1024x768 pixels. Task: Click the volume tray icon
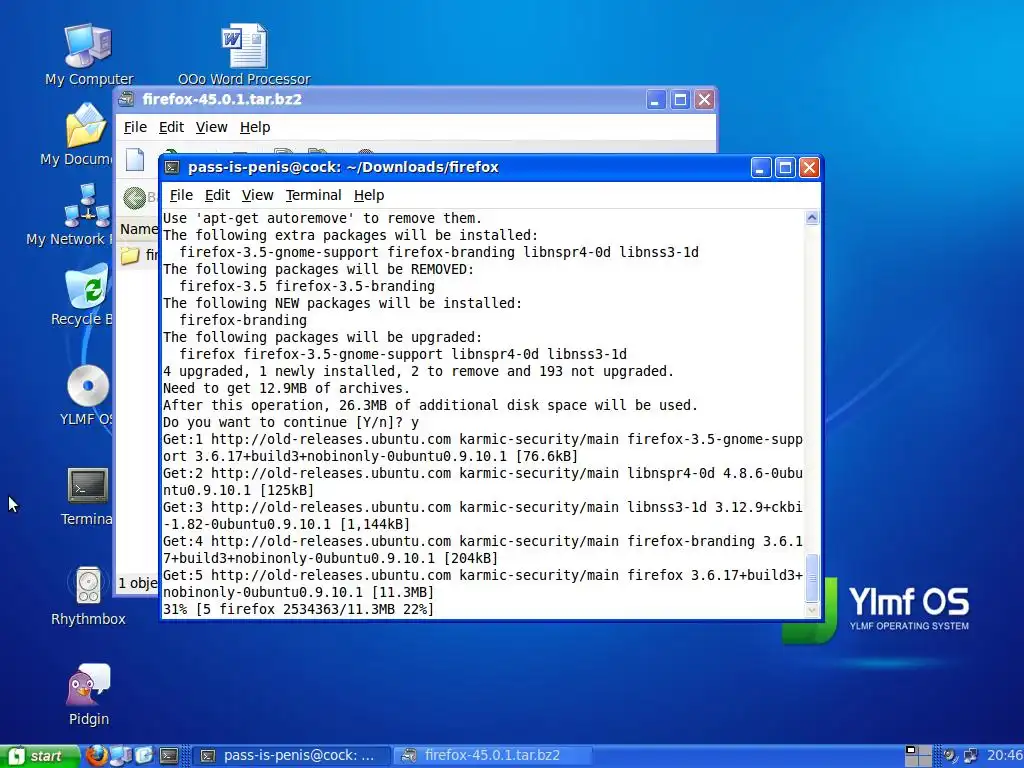tap(950, 756)
